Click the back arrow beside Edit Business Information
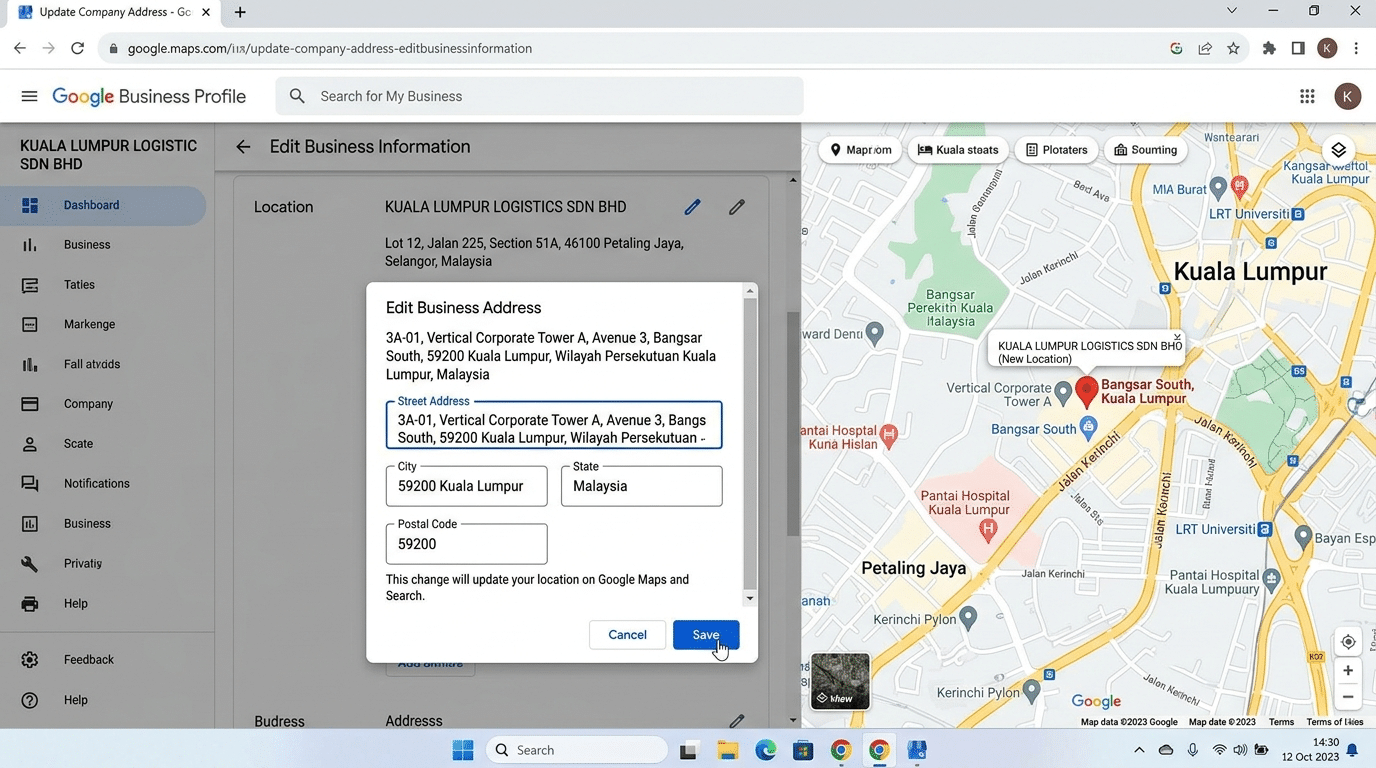 pos(243,147)
